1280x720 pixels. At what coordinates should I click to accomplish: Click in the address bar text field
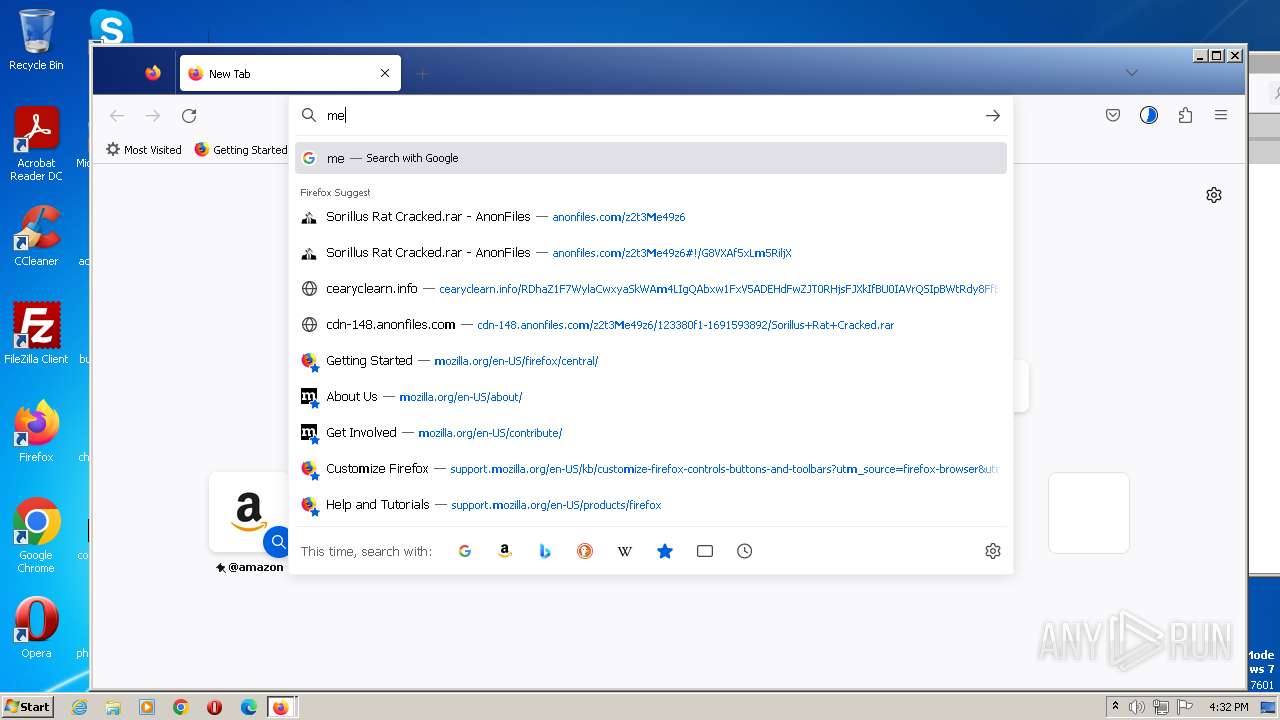(x=650, y=116)
